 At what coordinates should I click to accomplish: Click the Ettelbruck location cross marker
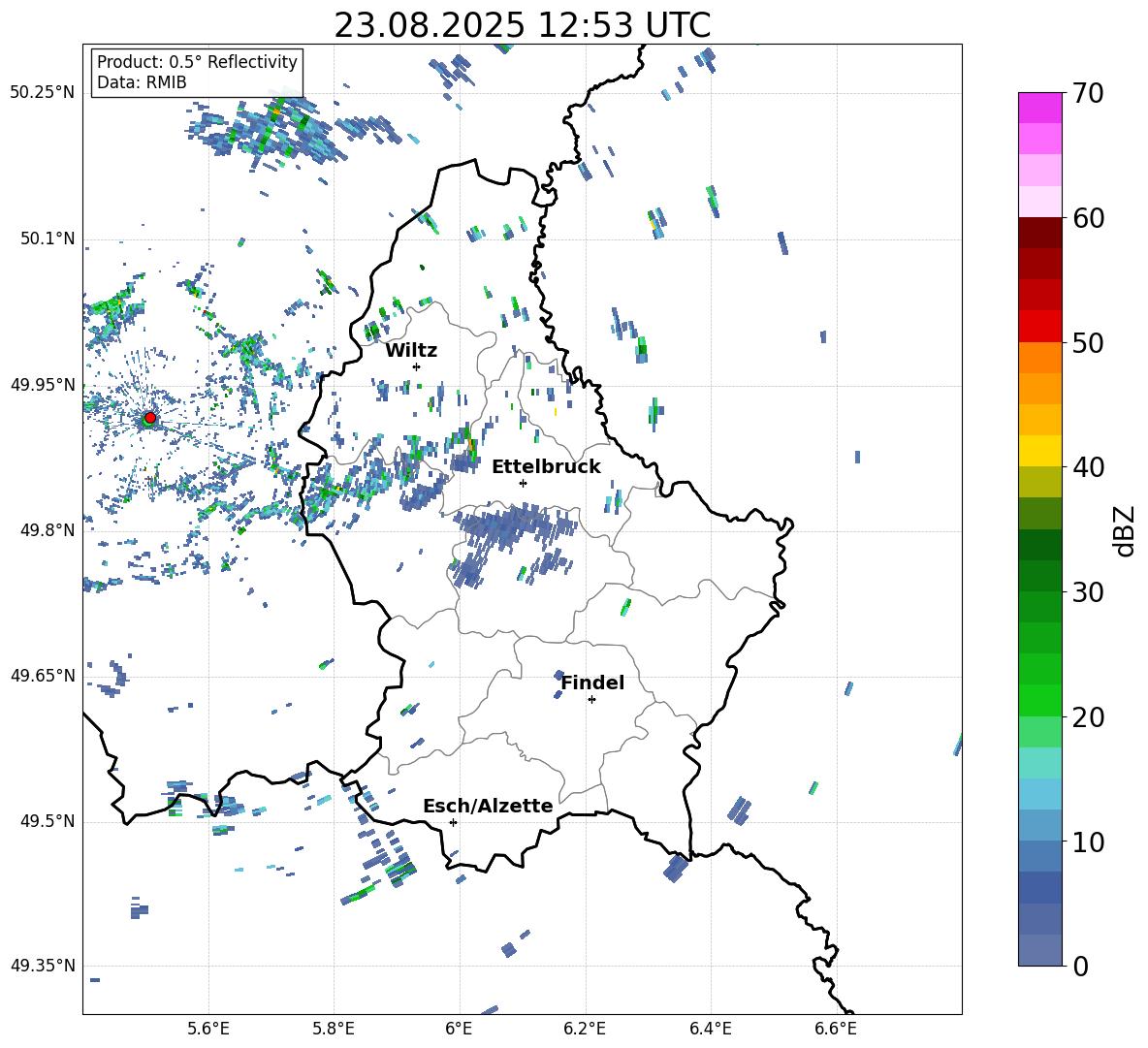click(x=523, y=483)
